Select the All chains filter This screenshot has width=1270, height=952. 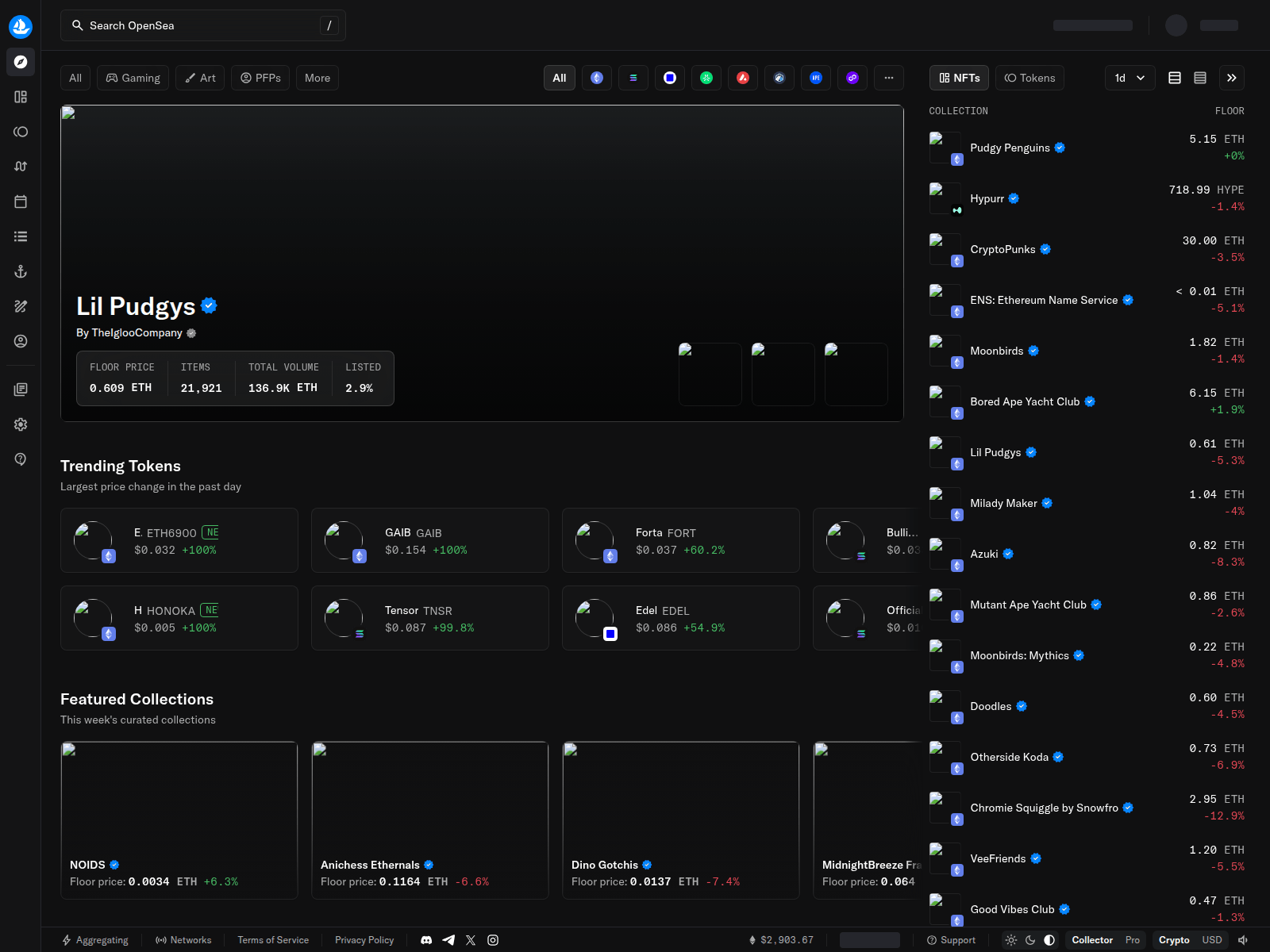click(x=560, y=78)
